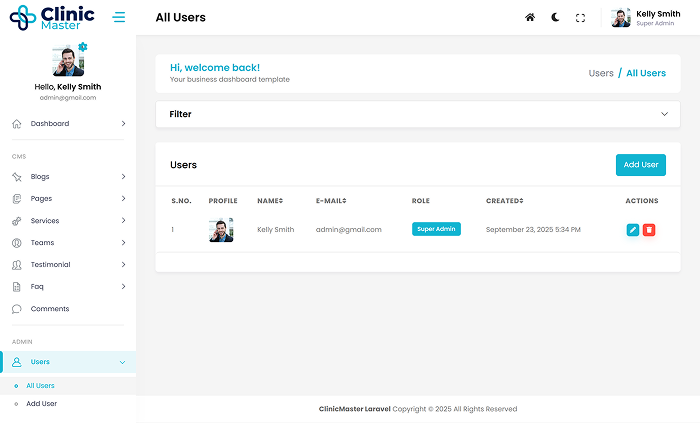Click the home icon in the header
Viewport: 700px width, 423px height.
[530, 18]
